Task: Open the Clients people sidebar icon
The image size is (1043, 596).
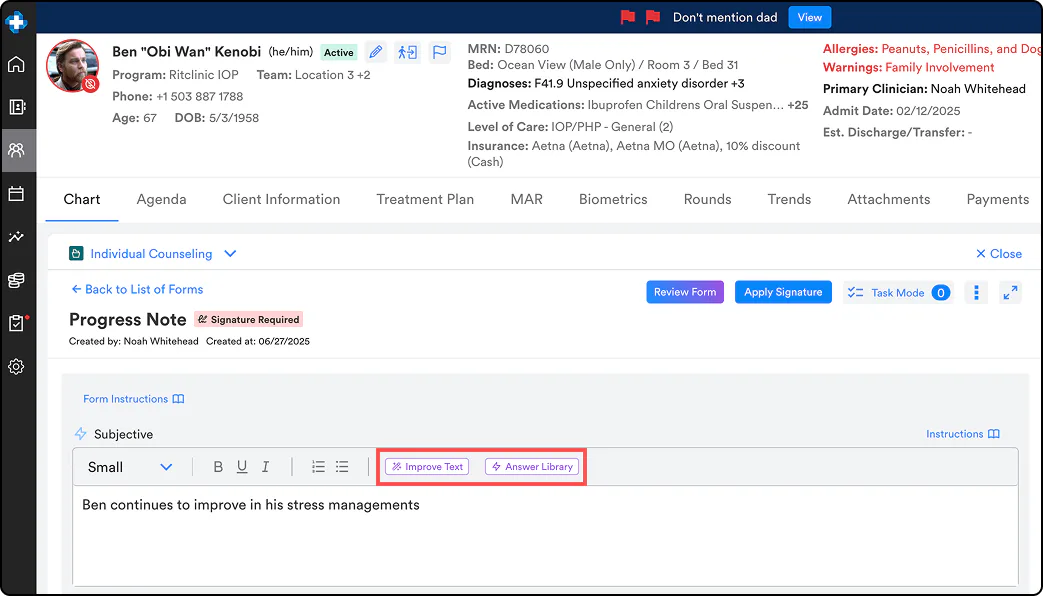Action: click(16, 150)
